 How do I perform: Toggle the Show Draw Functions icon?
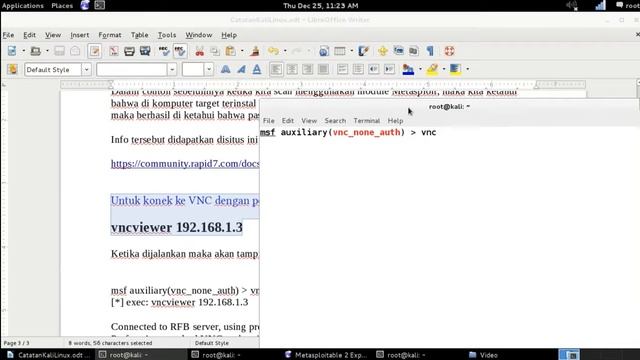pos(363,51)
